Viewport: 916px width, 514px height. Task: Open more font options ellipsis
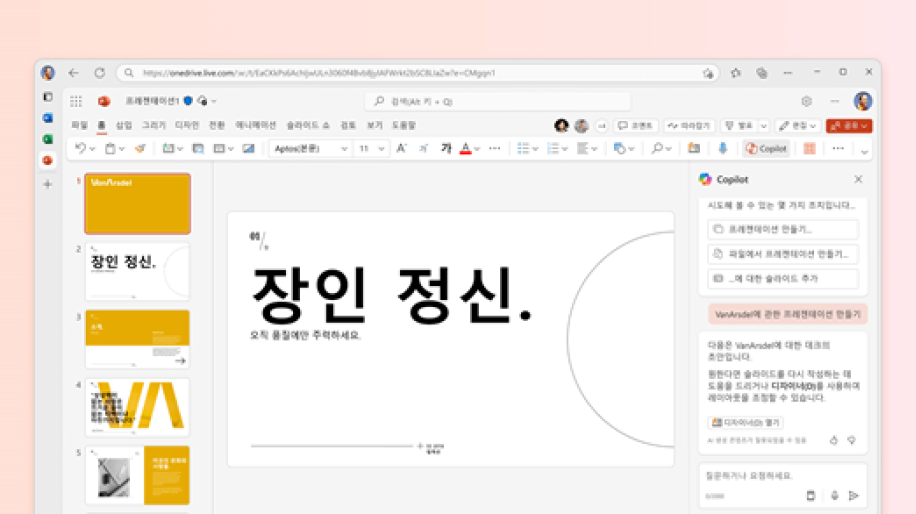pyautogui.click(x=495, y=148)
